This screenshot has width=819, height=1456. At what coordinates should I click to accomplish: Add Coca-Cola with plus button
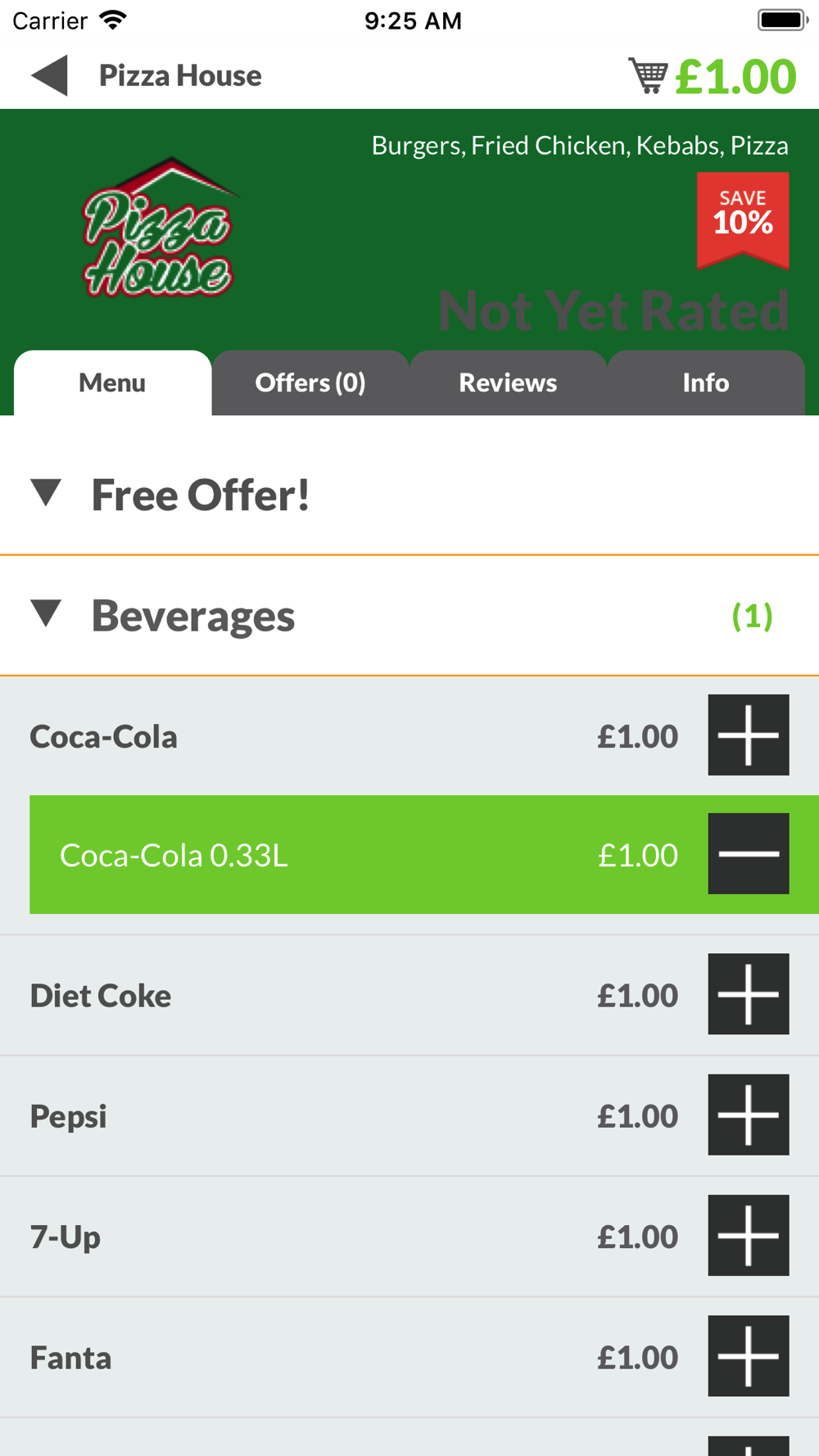748,735
